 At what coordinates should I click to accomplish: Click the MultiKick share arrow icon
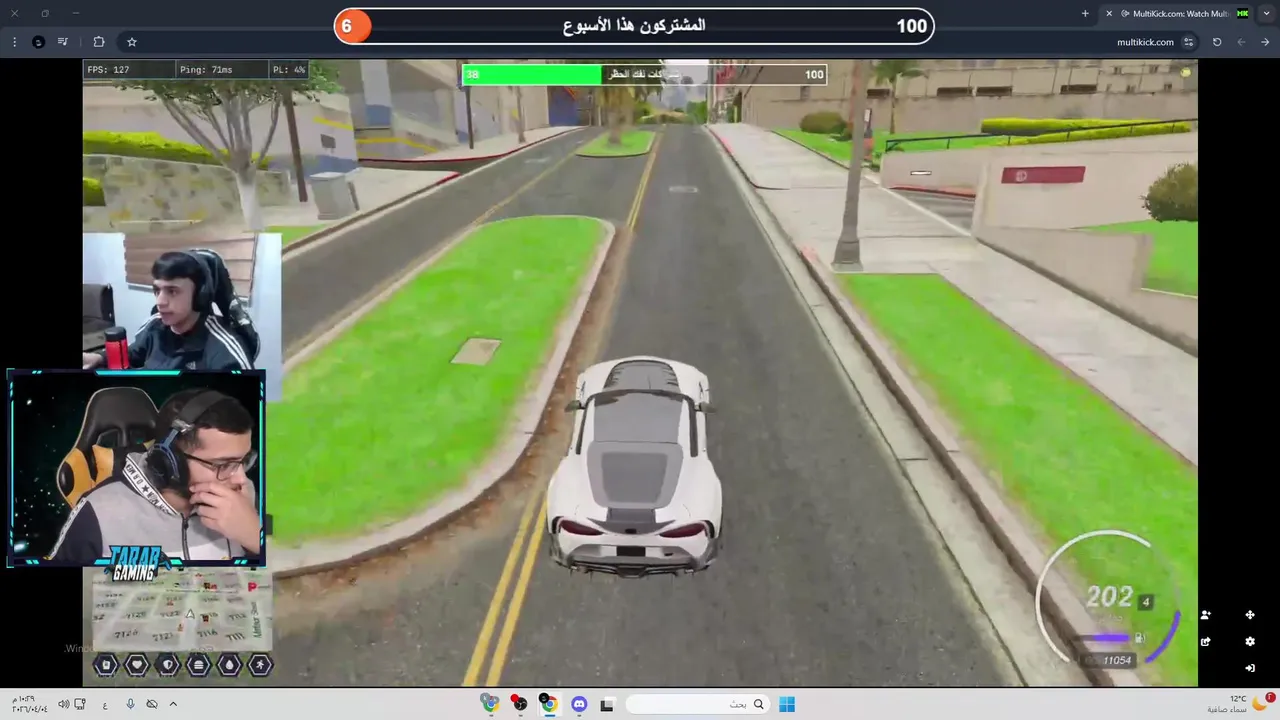[x=1205, y=642]
